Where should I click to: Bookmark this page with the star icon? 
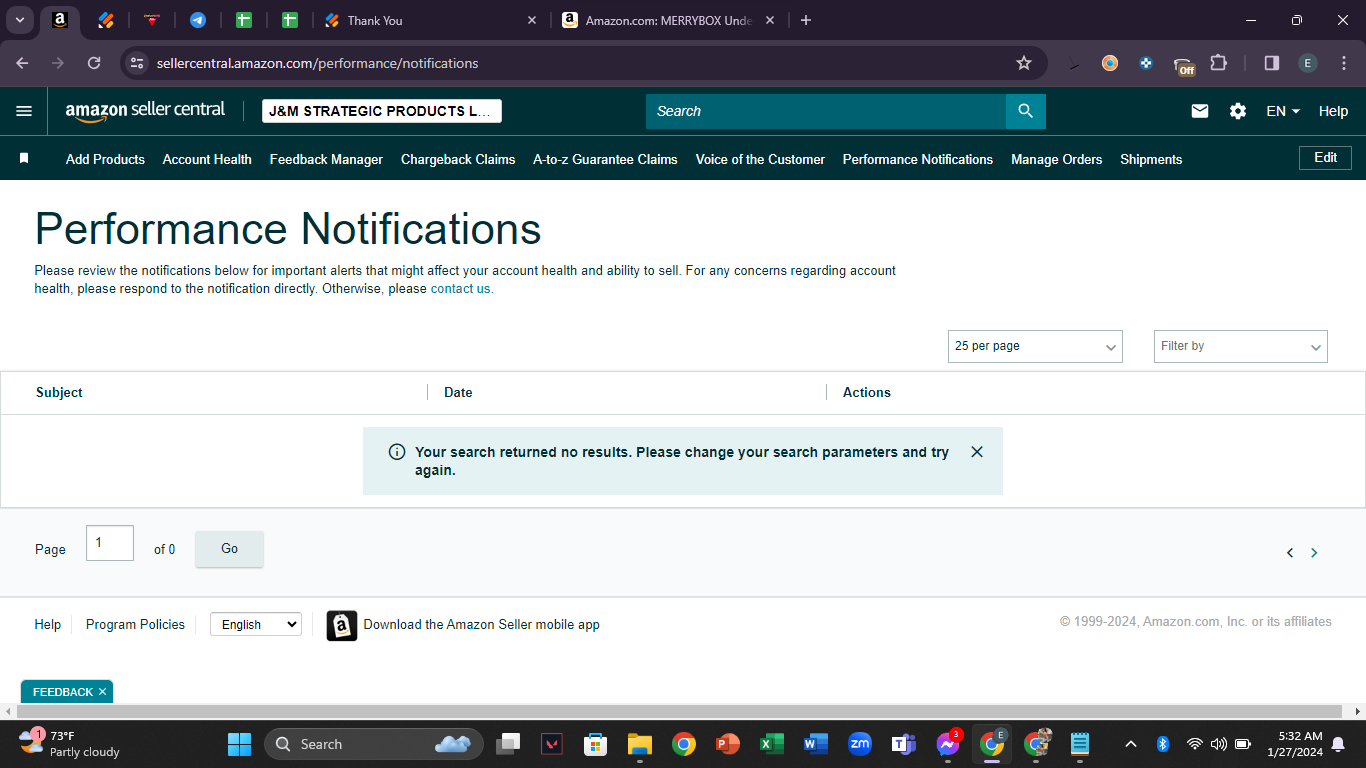1024,63
